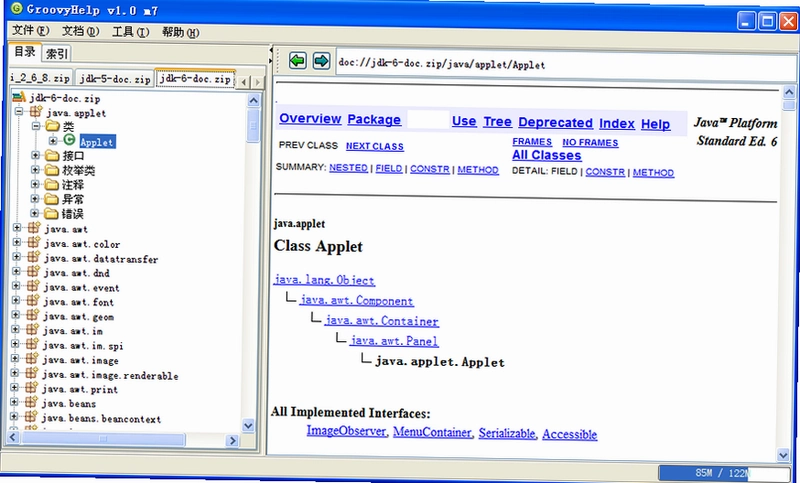
Task: Expand the java.awt.event package node
Action: [x=16, y=286]
